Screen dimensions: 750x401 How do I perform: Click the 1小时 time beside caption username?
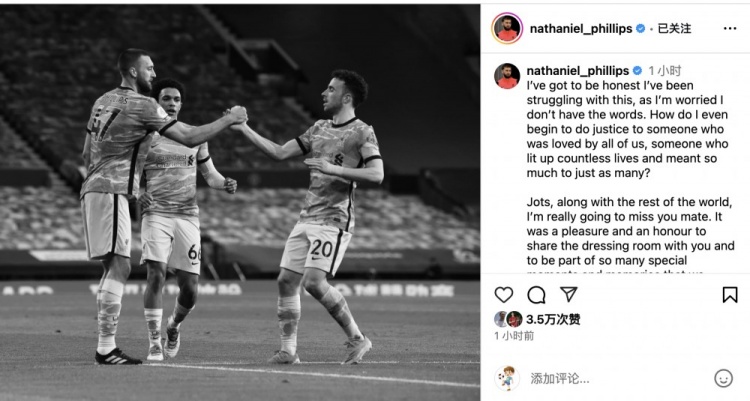coord(665,71)
